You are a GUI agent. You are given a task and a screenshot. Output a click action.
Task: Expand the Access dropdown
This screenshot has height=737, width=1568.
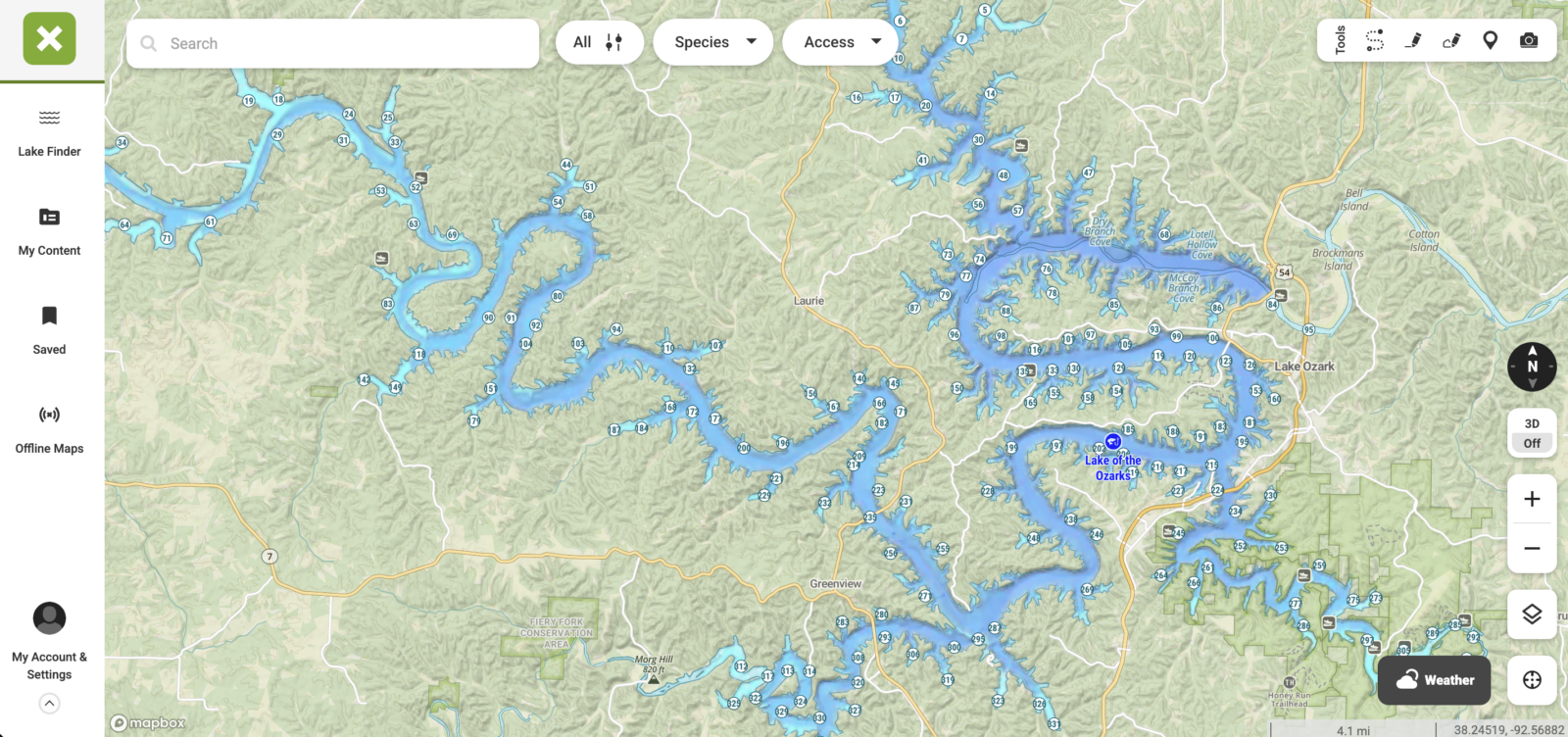tap(840, 42)
